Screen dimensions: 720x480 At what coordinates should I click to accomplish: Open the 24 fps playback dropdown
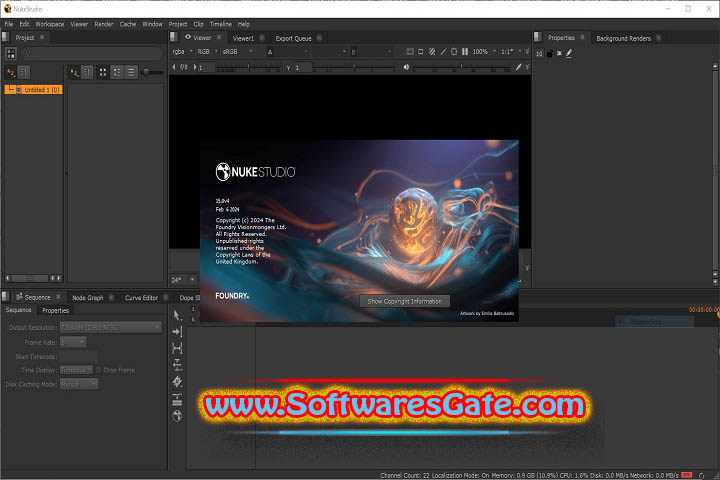pyautogui.click(x=184, y=279)
